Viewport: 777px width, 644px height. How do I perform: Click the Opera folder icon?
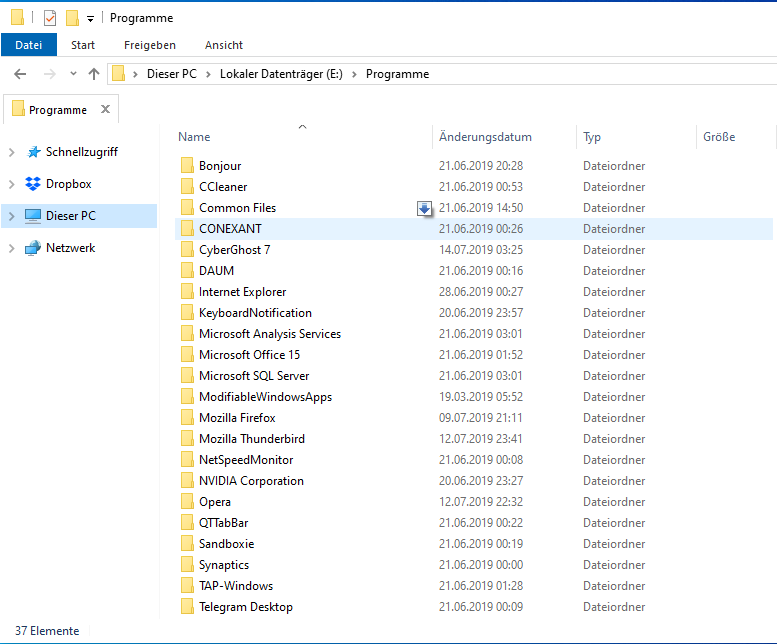coord(187,502)
